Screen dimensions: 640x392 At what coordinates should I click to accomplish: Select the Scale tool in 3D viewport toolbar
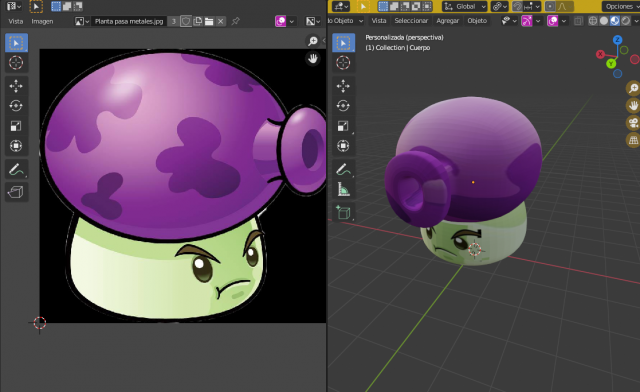pyautogui.click(x=343, y=126)
